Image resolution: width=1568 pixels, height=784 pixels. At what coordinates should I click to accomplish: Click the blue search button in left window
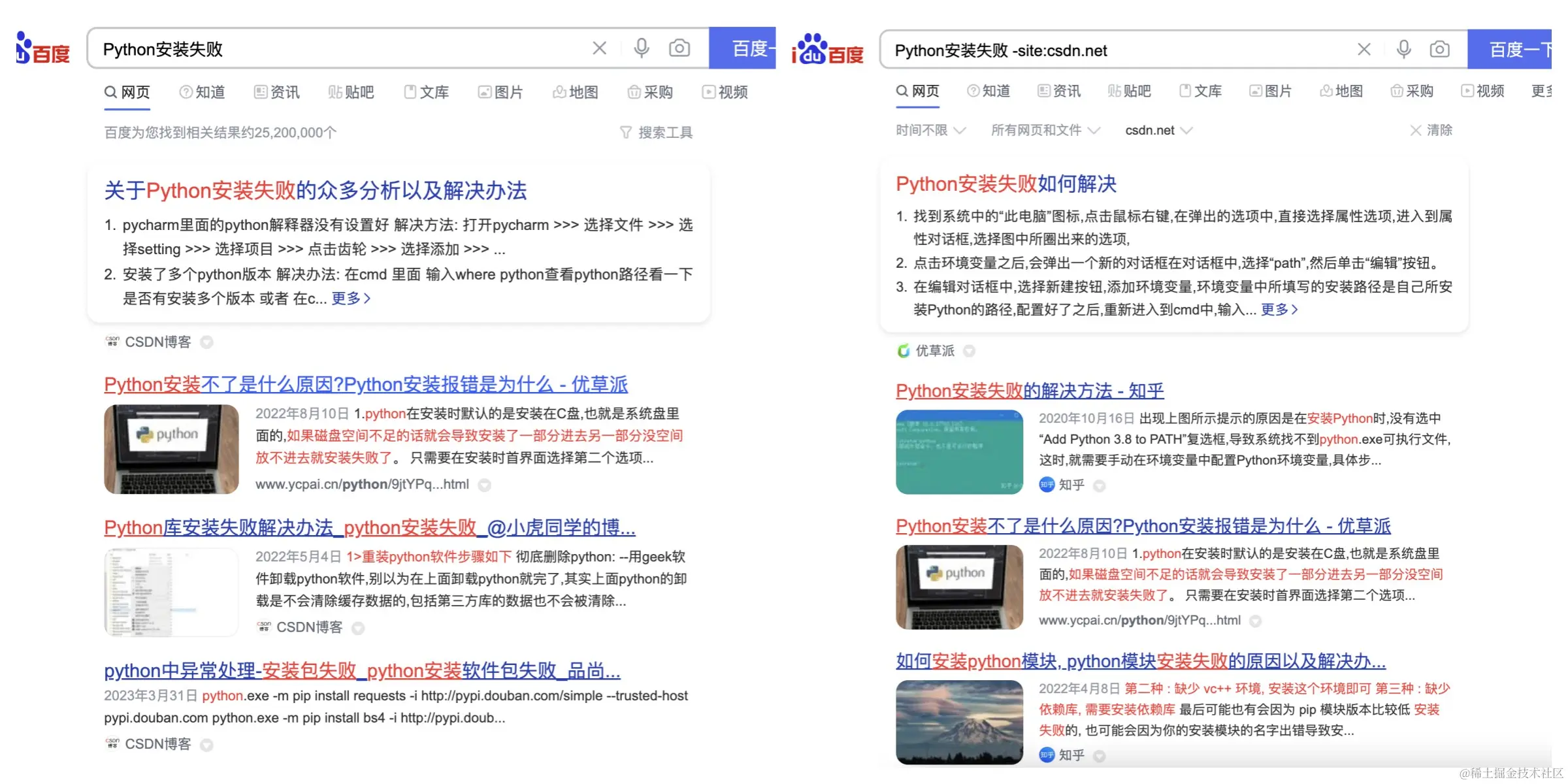(742, 48)
